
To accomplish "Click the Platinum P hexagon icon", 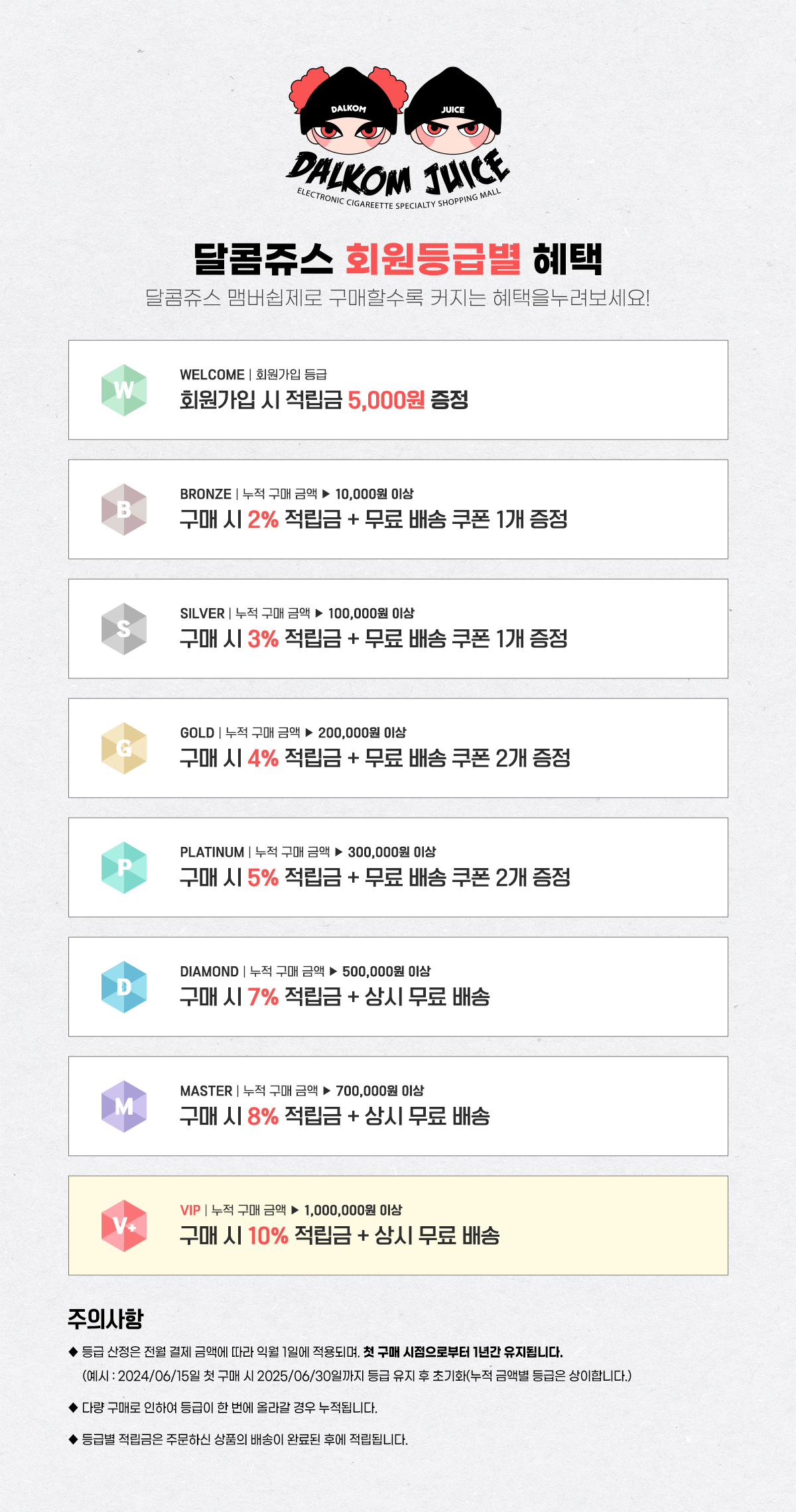I will point(124,867).
